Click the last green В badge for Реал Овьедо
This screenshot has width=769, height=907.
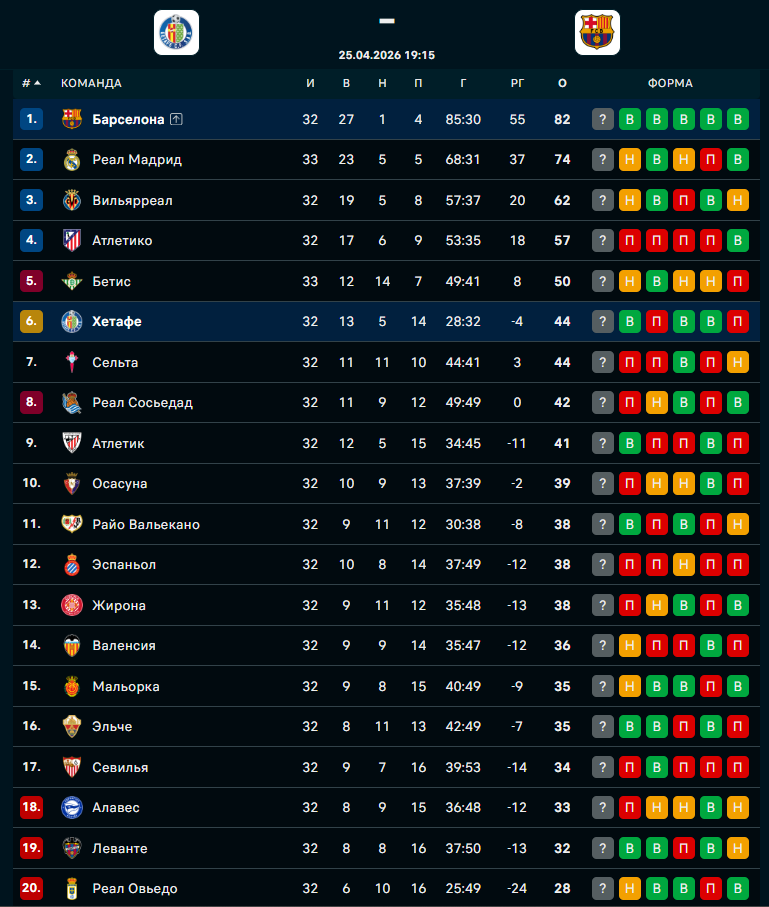738,888
